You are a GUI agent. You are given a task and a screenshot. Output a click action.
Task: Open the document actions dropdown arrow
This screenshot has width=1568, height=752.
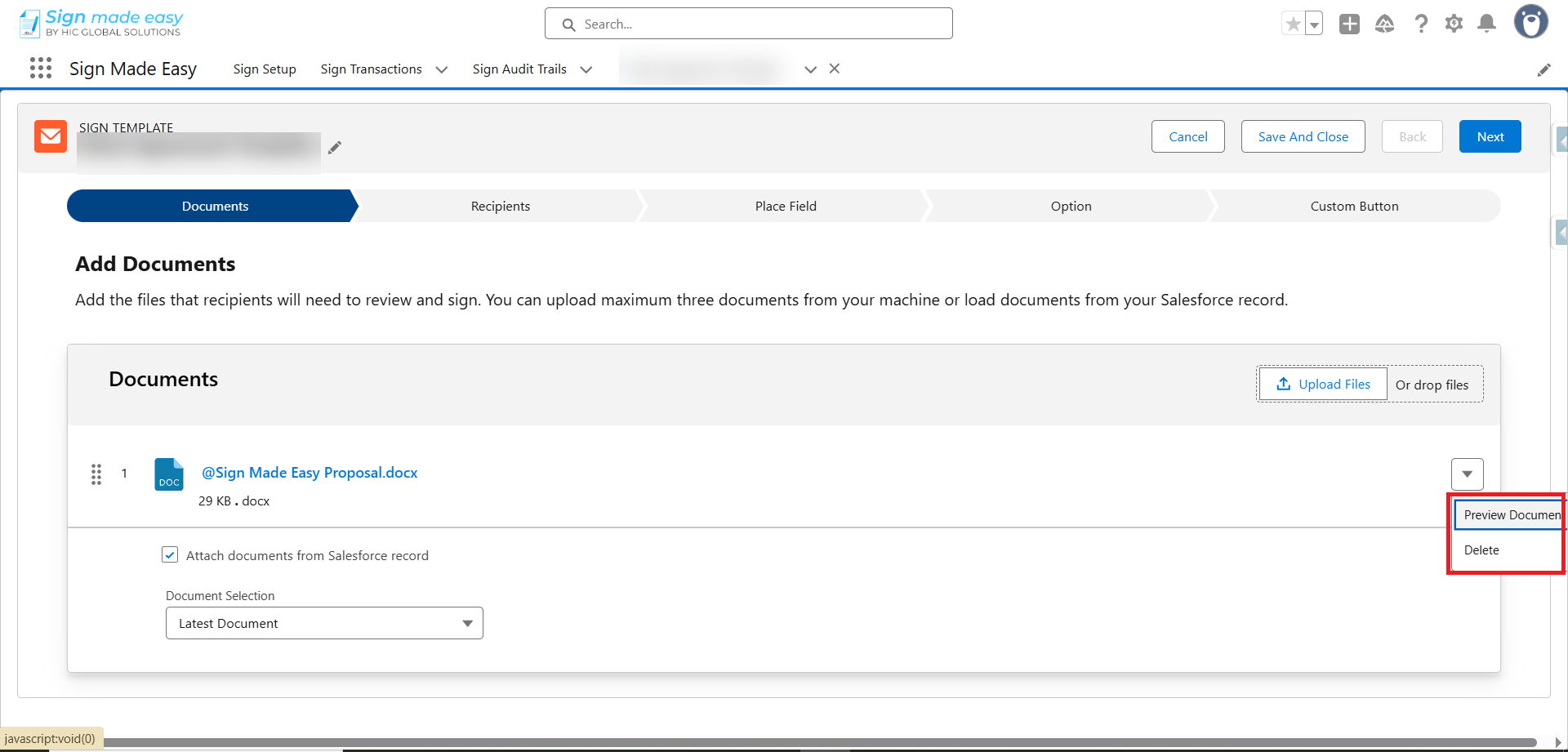coord(1468,474)
